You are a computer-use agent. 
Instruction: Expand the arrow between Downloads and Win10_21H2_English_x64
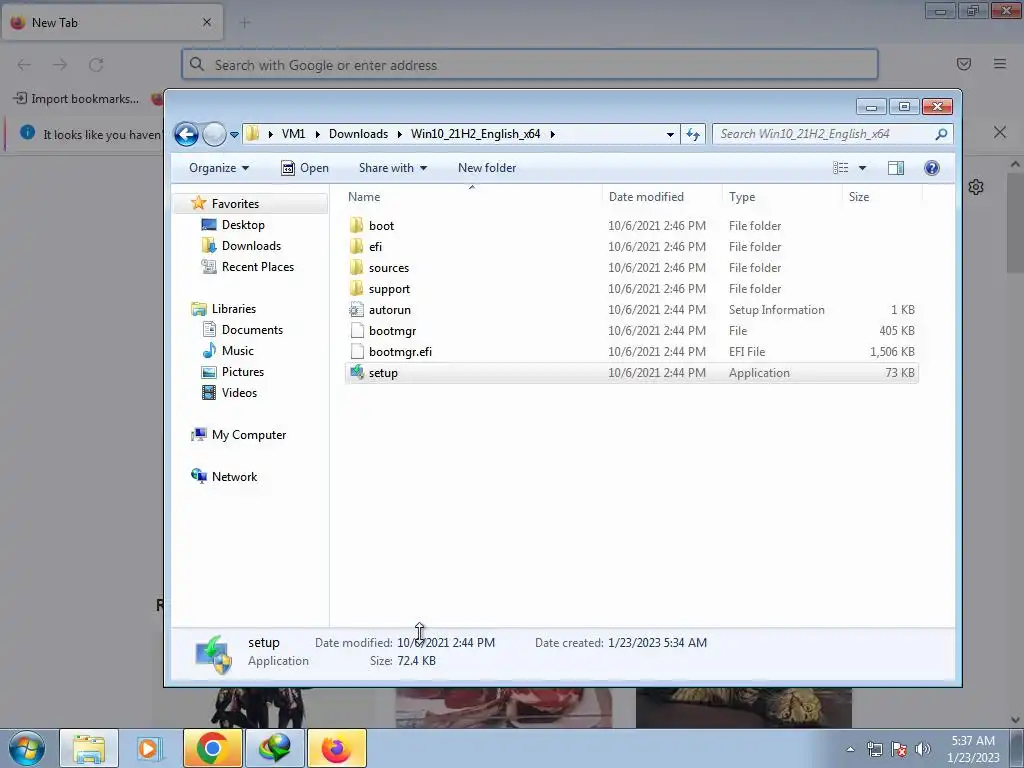pyautogui.click(x=399, y=135)
